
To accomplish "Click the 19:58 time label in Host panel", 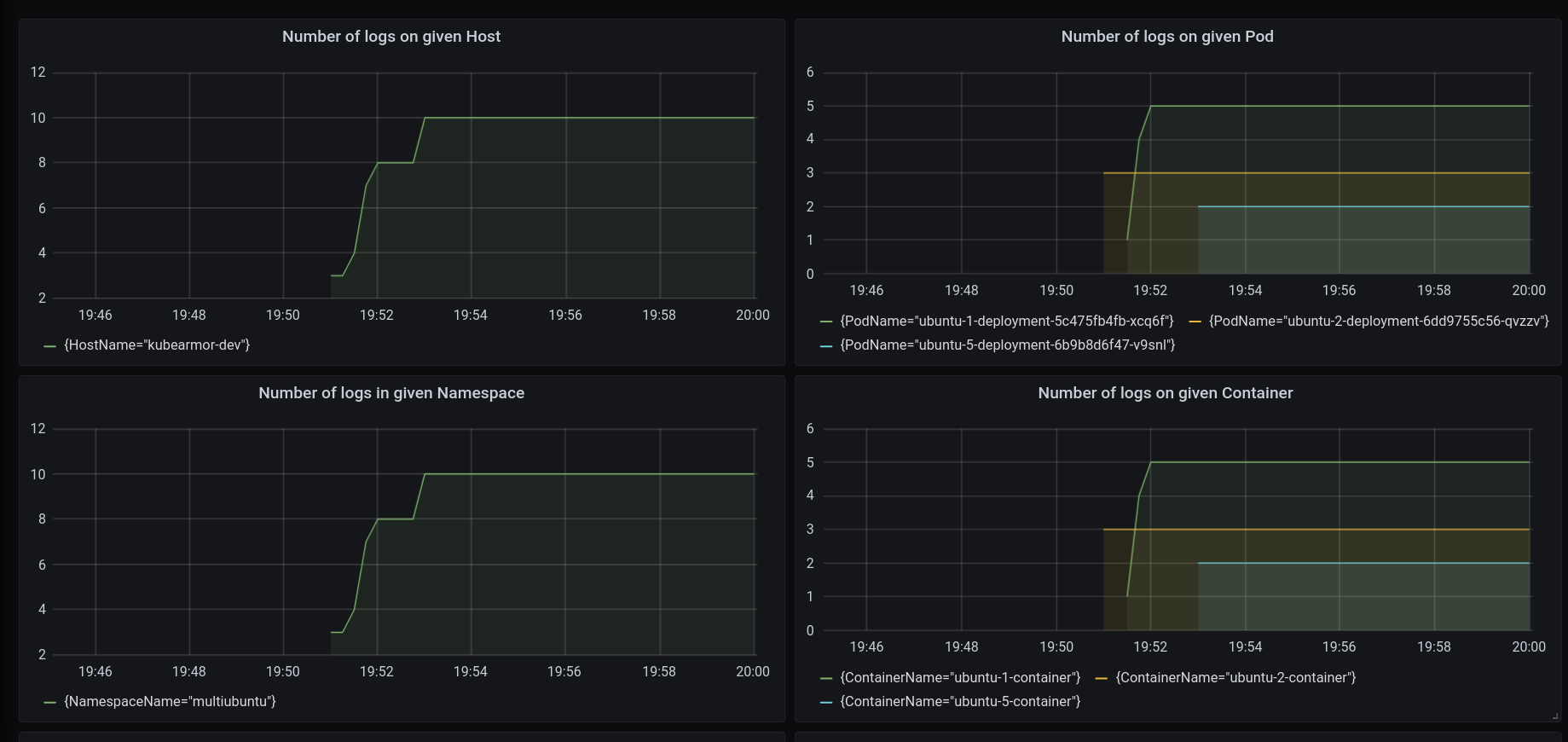I will pyautogui.click(x=659, y=316).
